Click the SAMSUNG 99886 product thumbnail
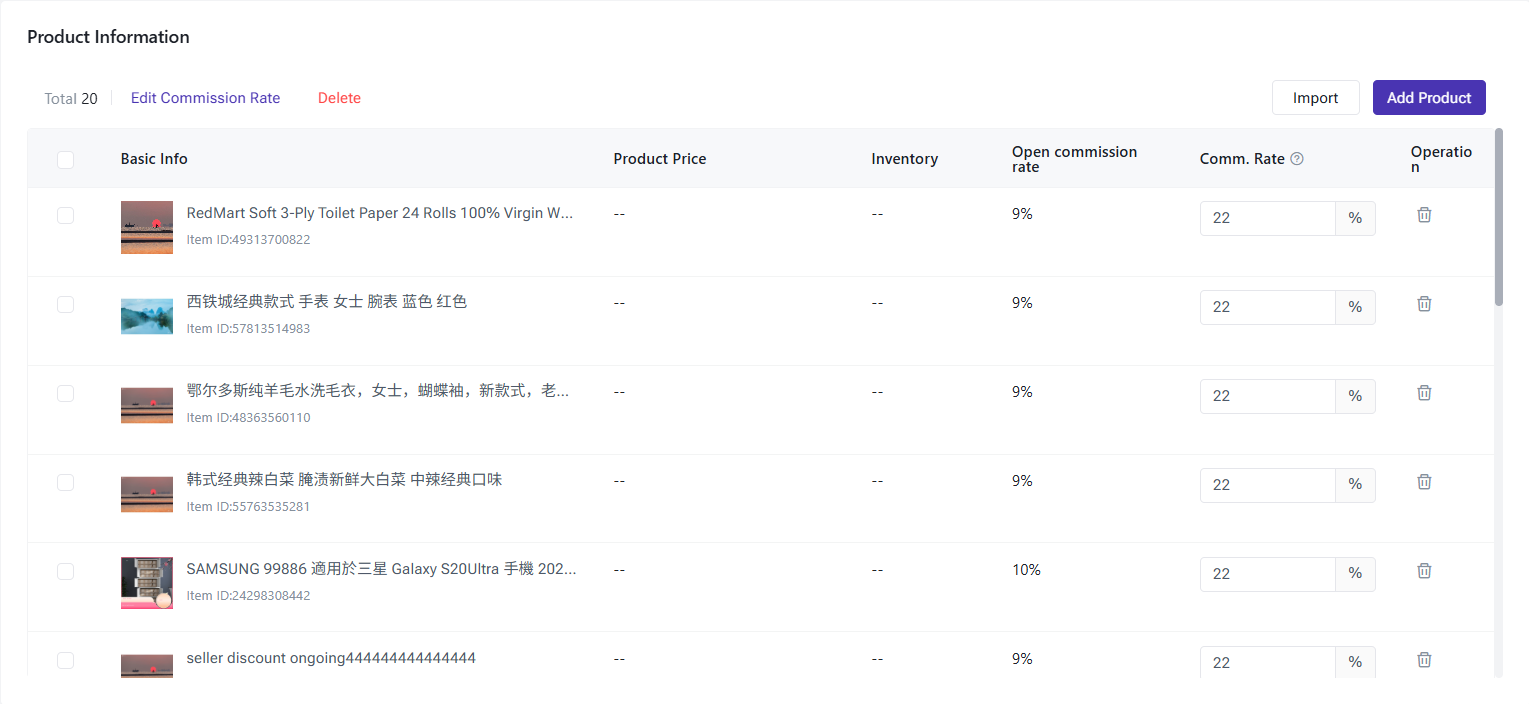The image size is (1529, 704). pos(147,583)
